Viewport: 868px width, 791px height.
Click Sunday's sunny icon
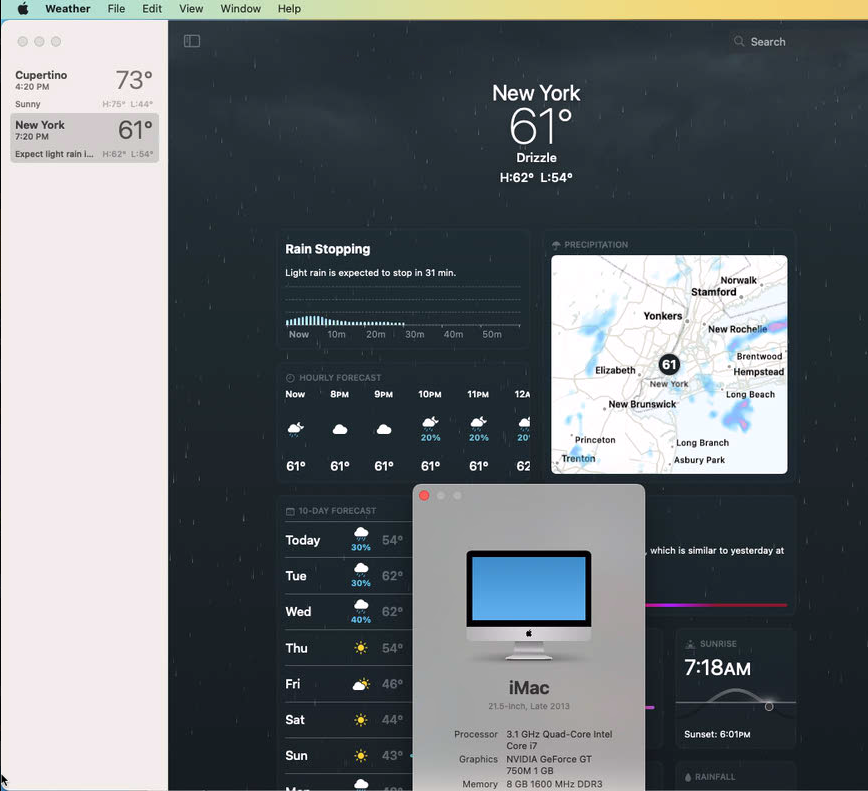(361, 756)
